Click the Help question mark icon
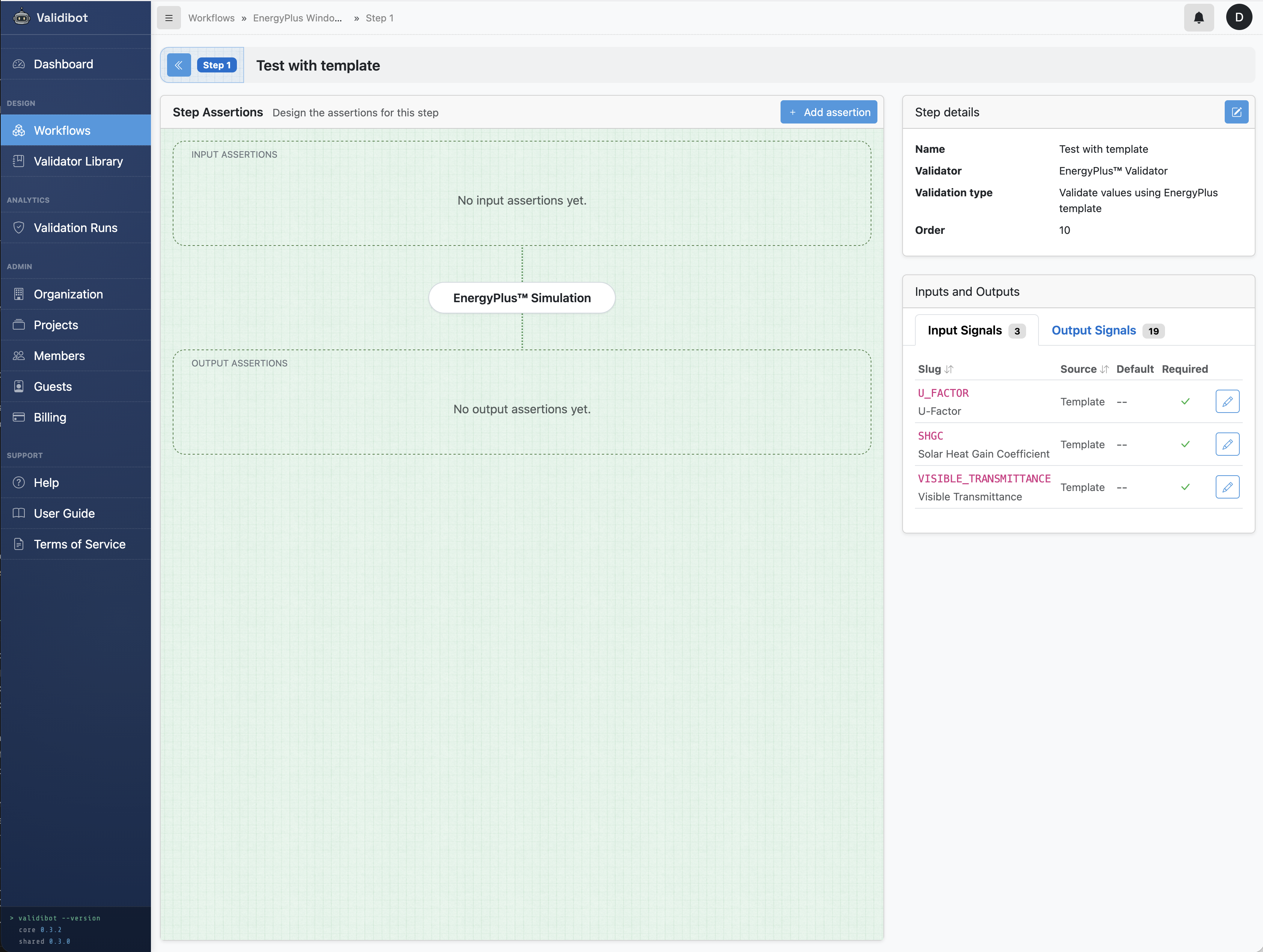This screenshot has height=952, width=1263. coord(18,482)
